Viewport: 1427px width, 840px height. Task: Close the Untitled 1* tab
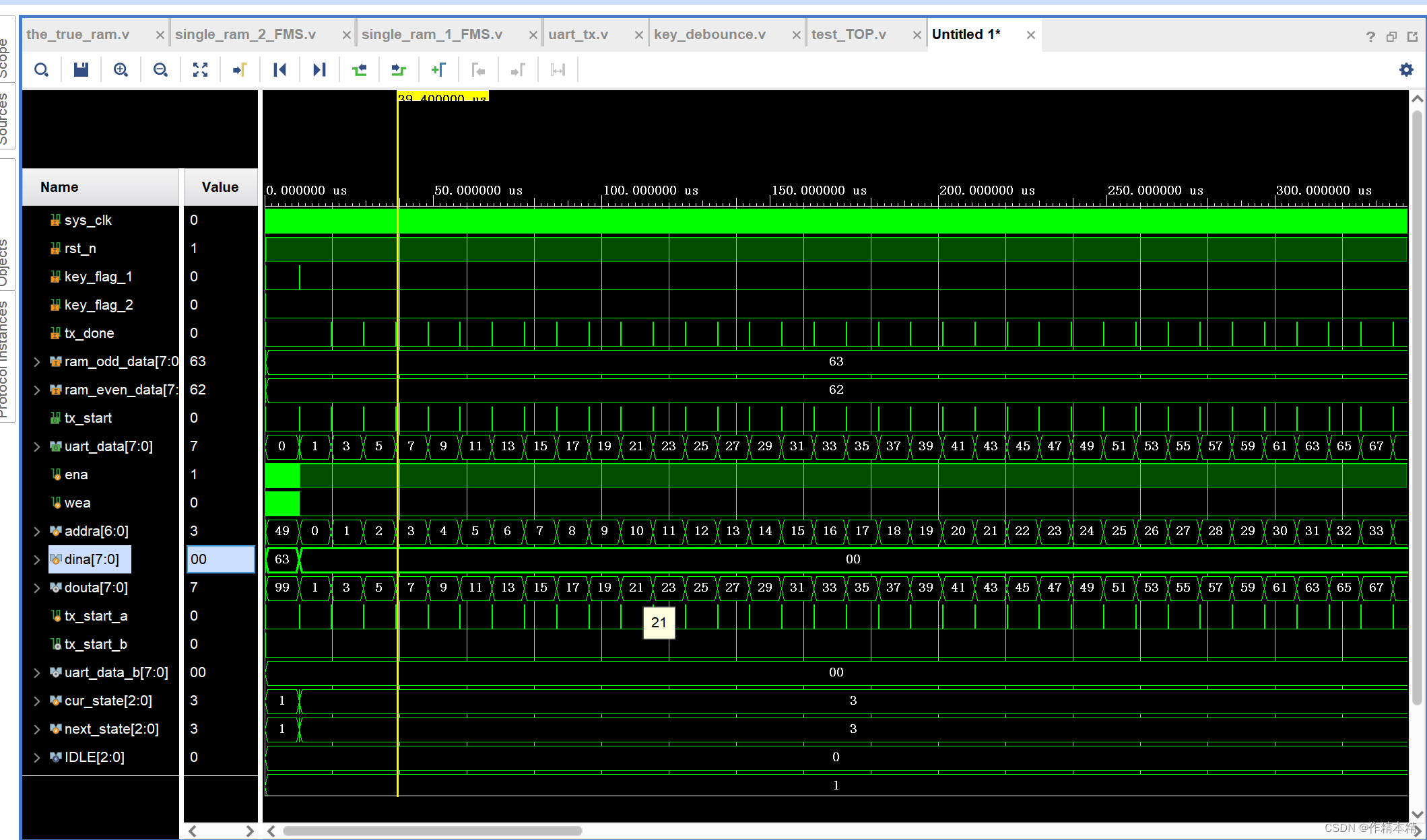click(x=1030, y=35)
